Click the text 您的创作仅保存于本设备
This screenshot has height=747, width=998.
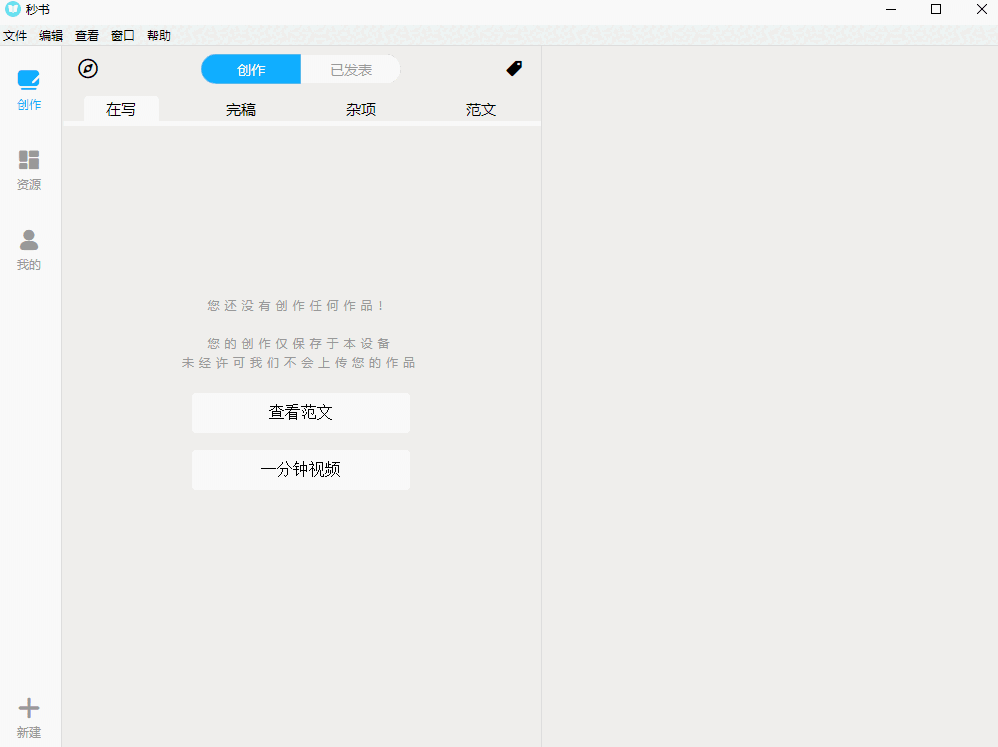(x=299, y=344)
